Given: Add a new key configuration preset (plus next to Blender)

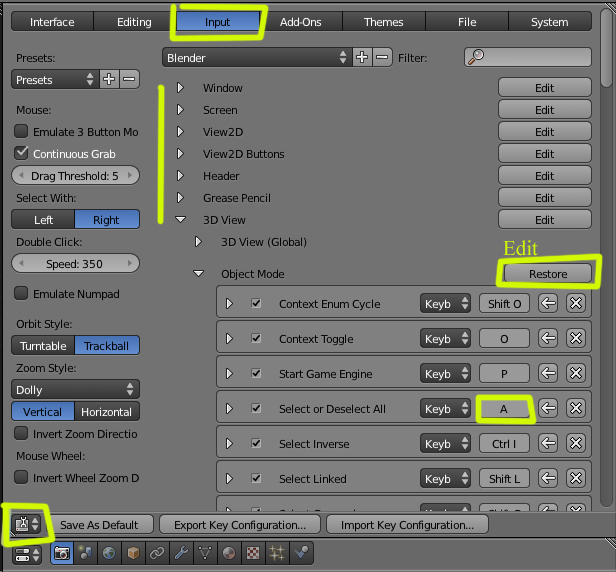Looking at the screenshot, I should pos(362,58).
